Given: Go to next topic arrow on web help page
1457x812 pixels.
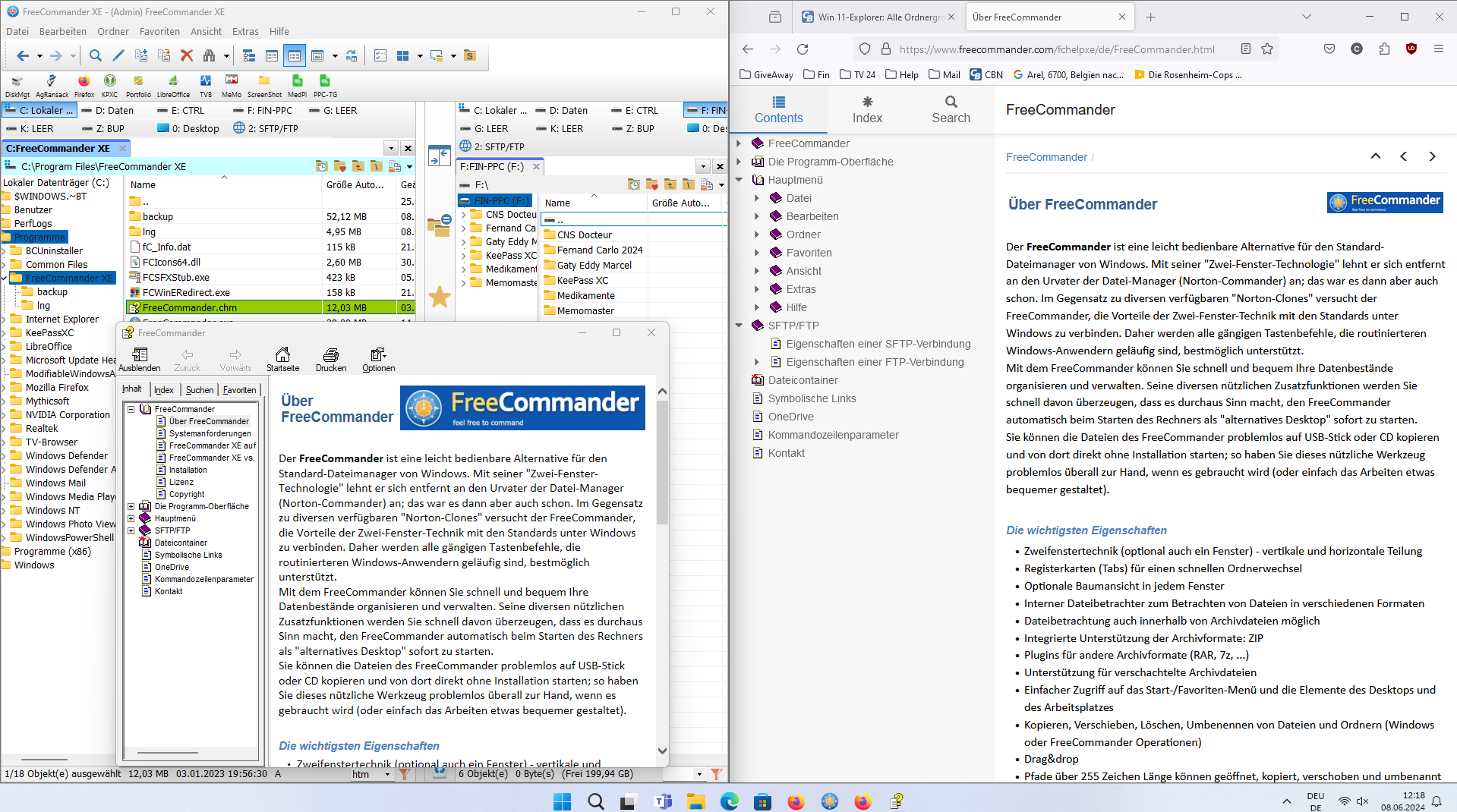Looking at the screenshot, I should pyautogui.click(x=1432, y=156).
